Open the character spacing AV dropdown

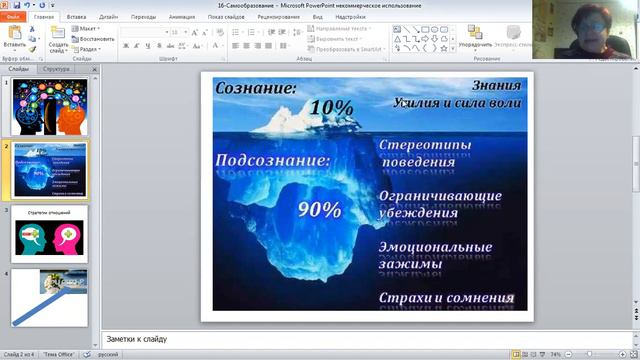(x=183, y=46)
